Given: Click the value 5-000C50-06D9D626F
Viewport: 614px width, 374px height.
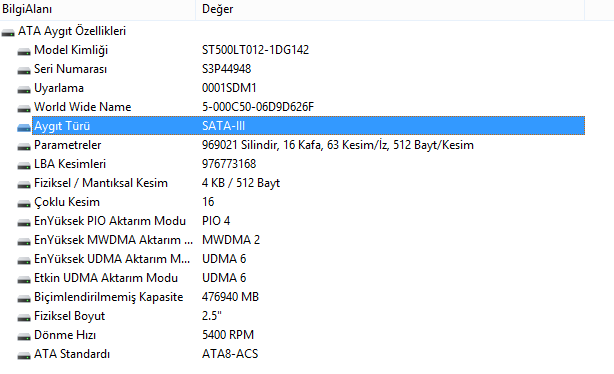Looking at the screenshot, I should point(258,107).
